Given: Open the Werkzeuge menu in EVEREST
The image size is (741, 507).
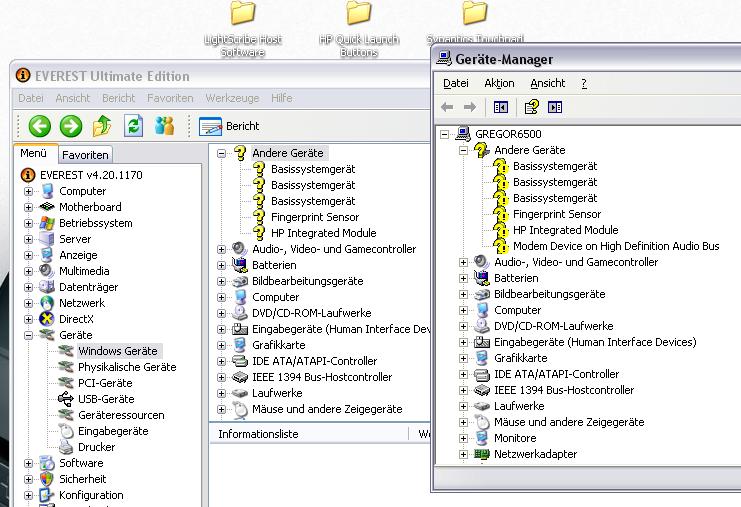Looking at the screenshot, I should [232, 98].
